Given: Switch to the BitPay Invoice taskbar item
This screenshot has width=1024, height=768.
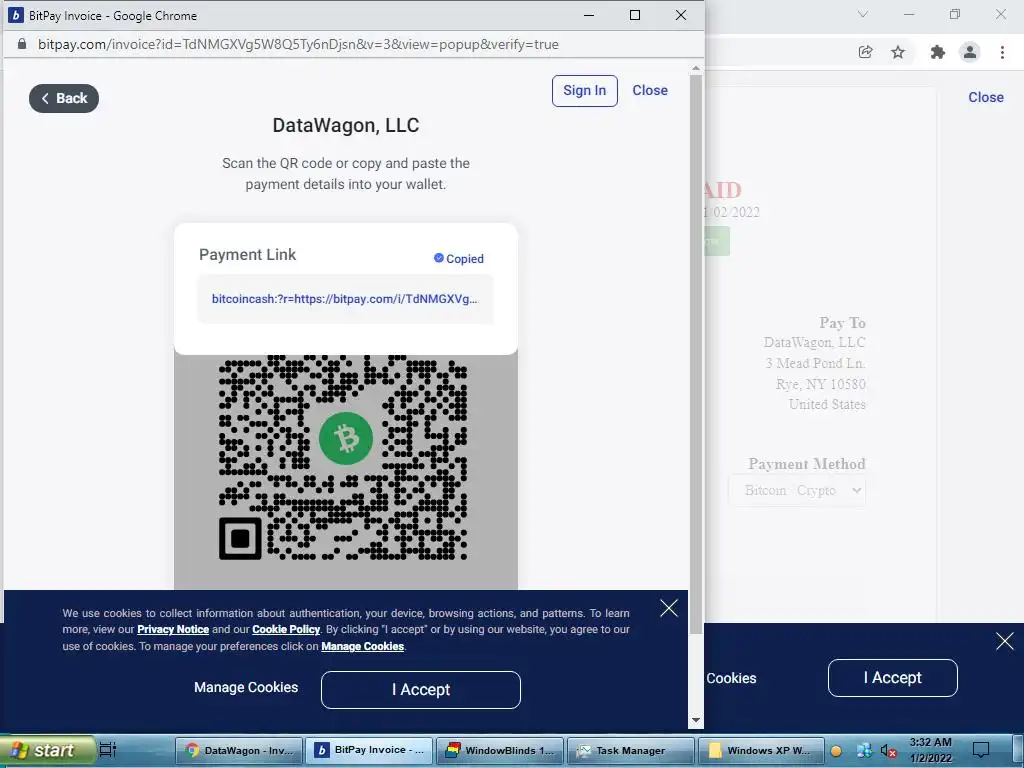Looking at the screenshot, I should tap(370, 750).
